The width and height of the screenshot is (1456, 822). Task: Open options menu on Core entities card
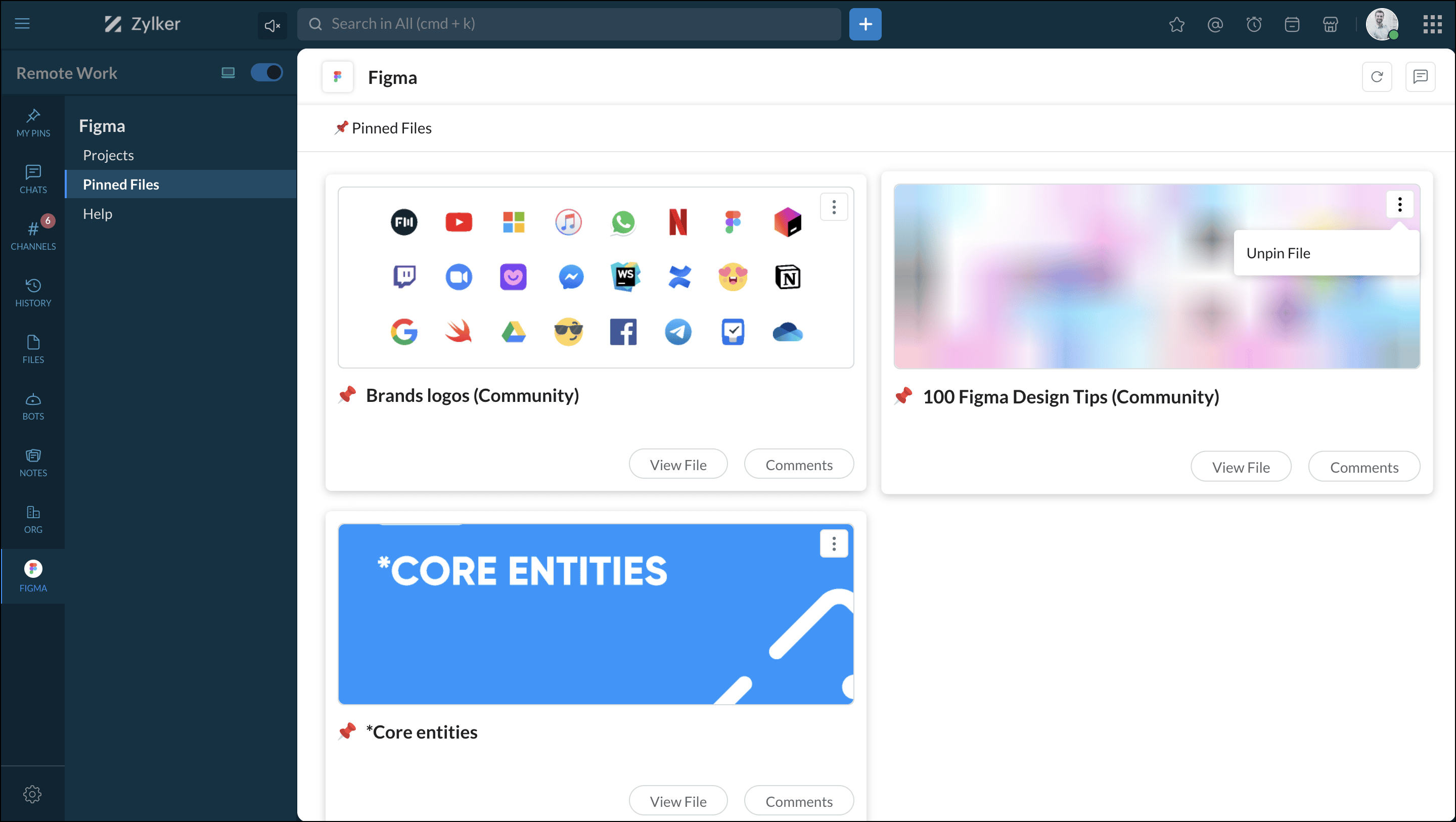click(x=834, y=543)
